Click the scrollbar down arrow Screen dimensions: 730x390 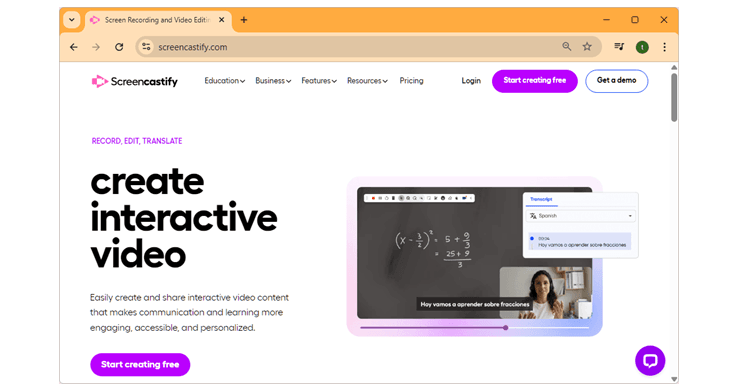[x=674, y=379]
